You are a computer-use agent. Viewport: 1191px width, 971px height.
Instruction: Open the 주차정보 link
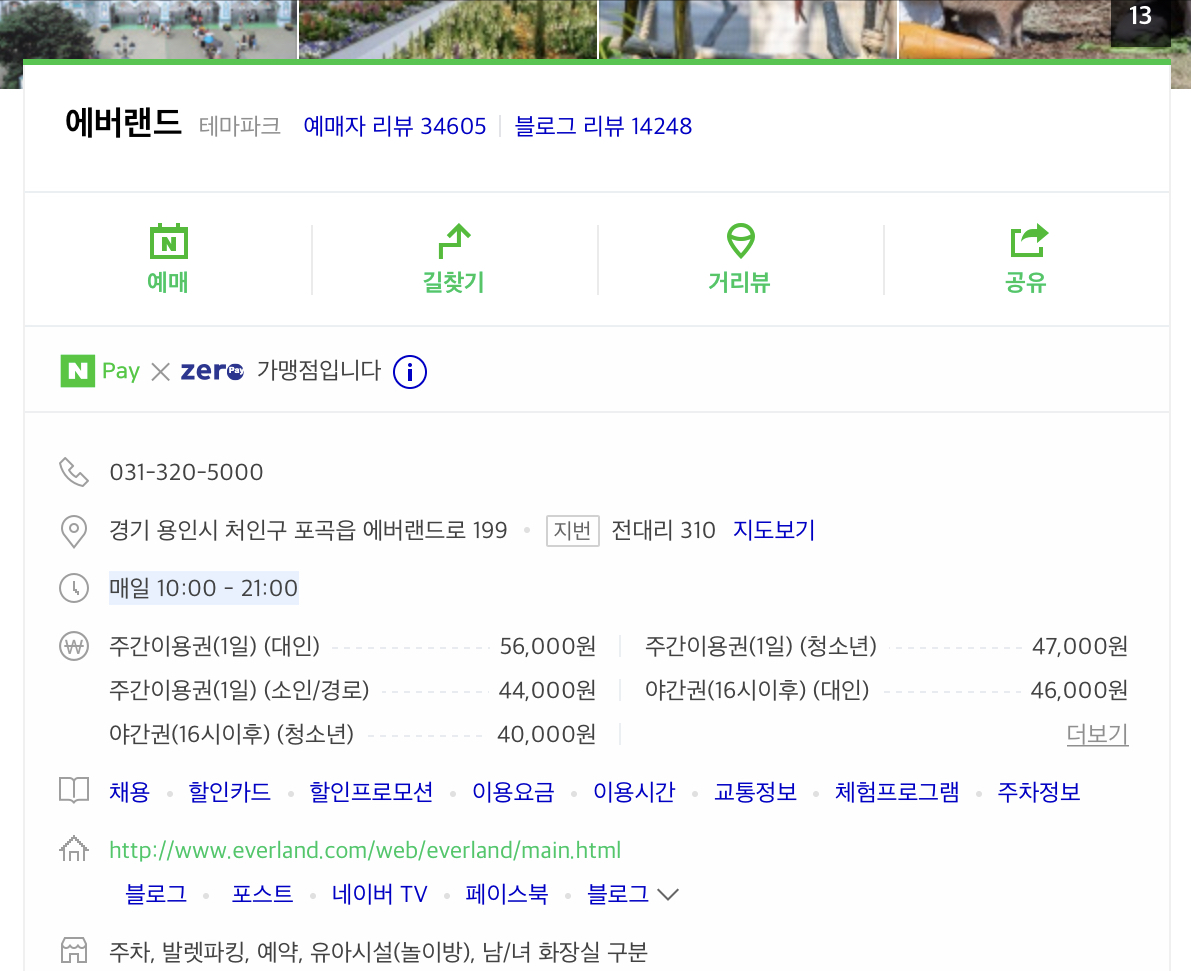pos(1038,792)
